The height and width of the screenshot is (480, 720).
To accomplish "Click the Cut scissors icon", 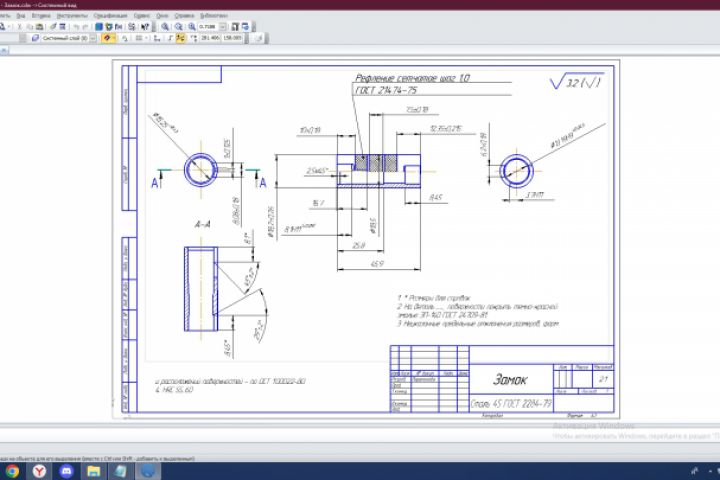I will point(20,27).
